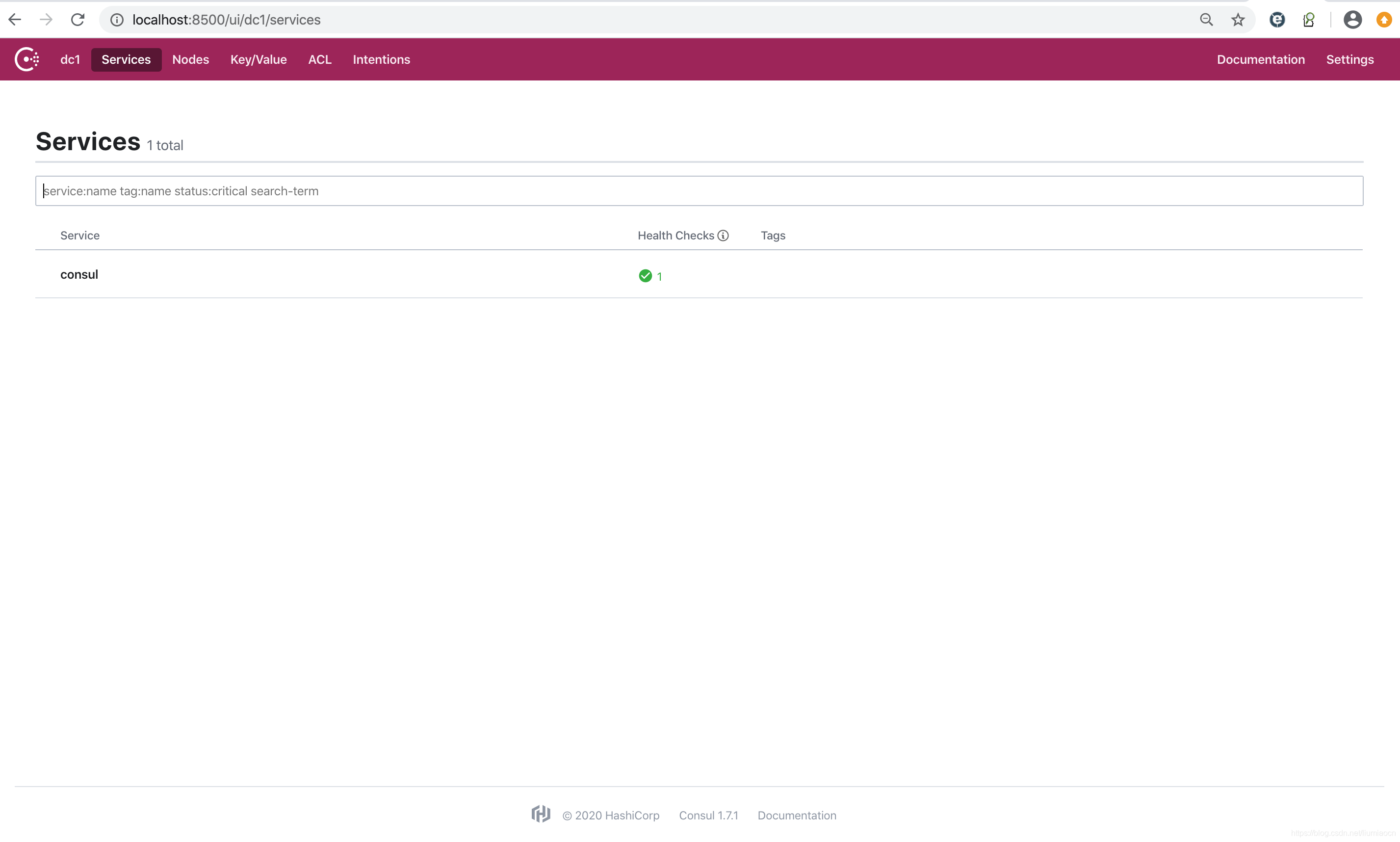Click the Service column header
This screenshot has width=1400, height=842.
(79, 235)
